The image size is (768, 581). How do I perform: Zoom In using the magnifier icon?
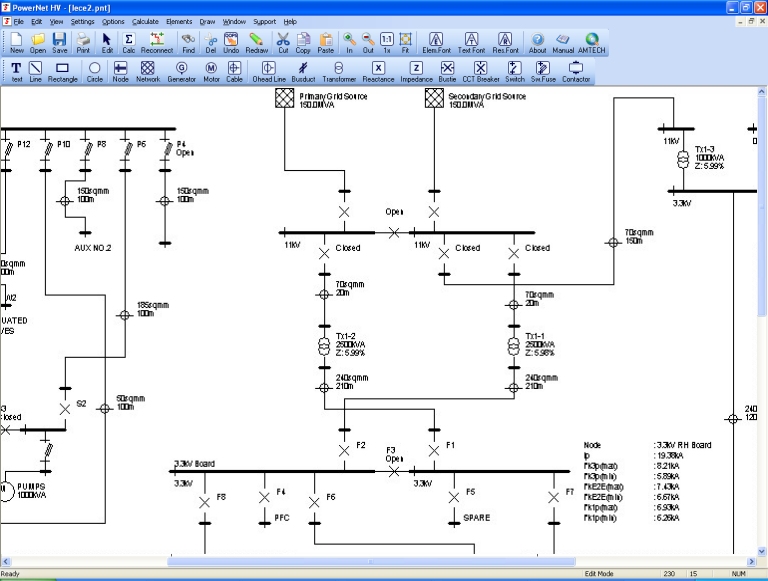349,43
